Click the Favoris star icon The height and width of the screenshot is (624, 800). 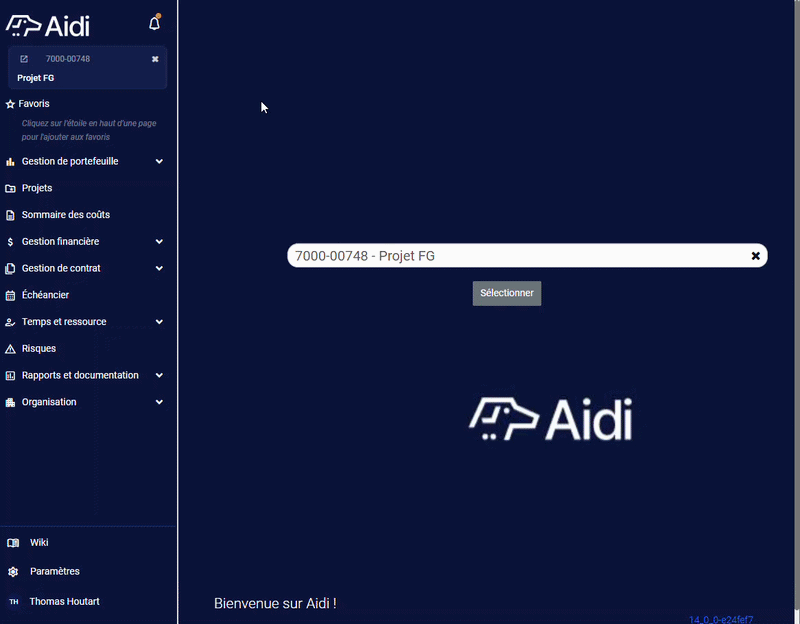[10, 104]
